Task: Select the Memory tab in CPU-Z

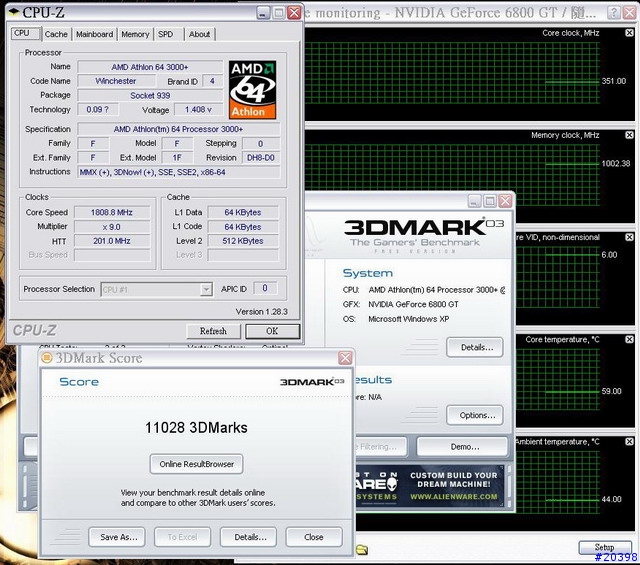Action: [x=135, y=34]
